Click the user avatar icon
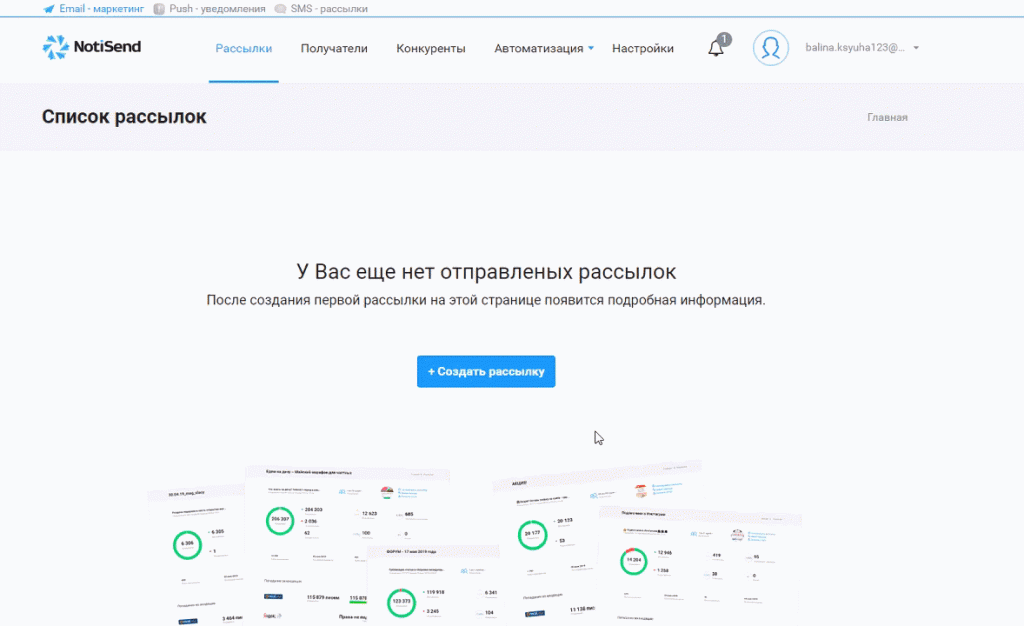 770,48
